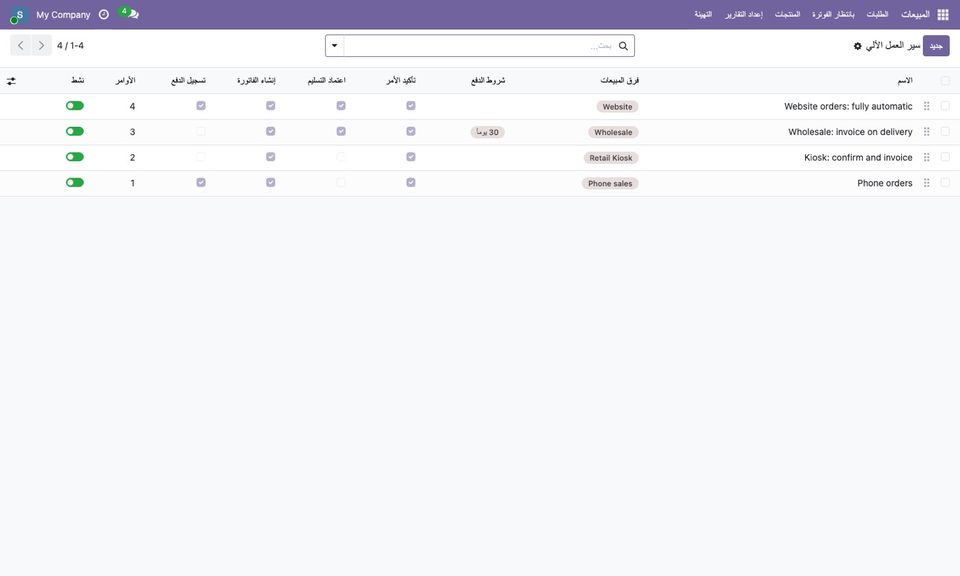Open 'Website orders: fully automatic' record
Image resolution: width=960 pixels, height=576 pixels.
pos(848,107)
